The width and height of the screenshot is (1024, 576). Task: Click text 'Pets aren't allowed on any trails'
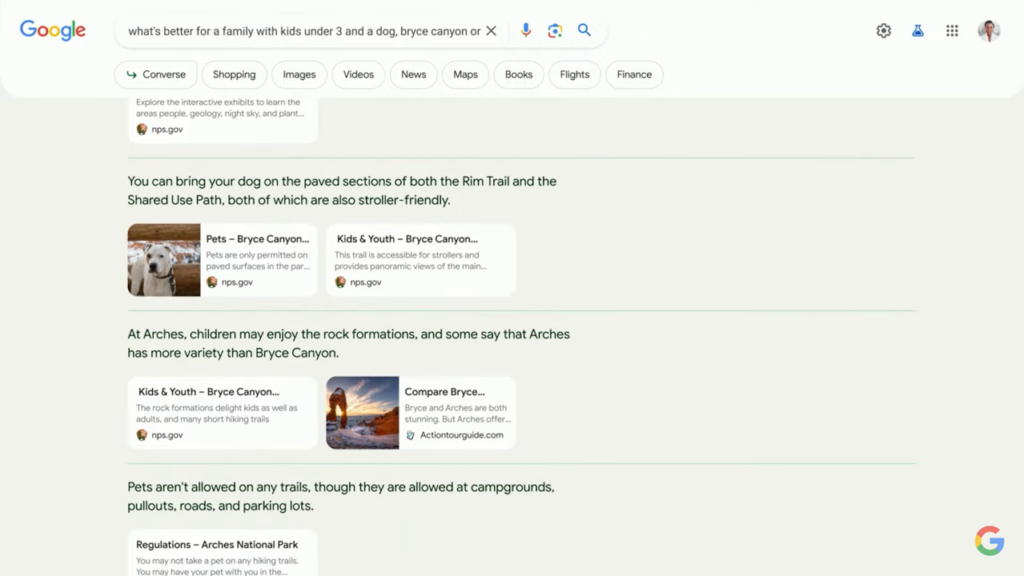coord(340,496)
